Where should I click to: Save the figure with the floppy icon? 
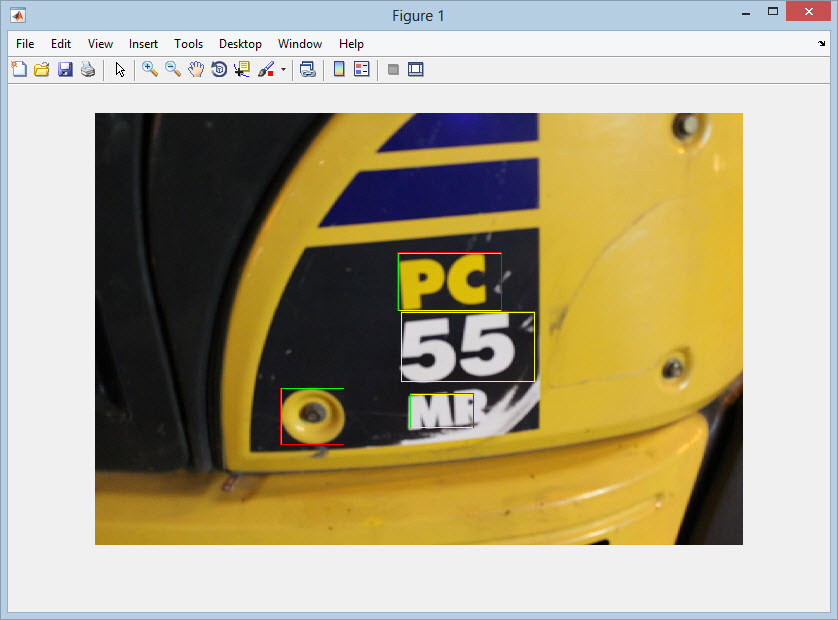coord(65,69)
